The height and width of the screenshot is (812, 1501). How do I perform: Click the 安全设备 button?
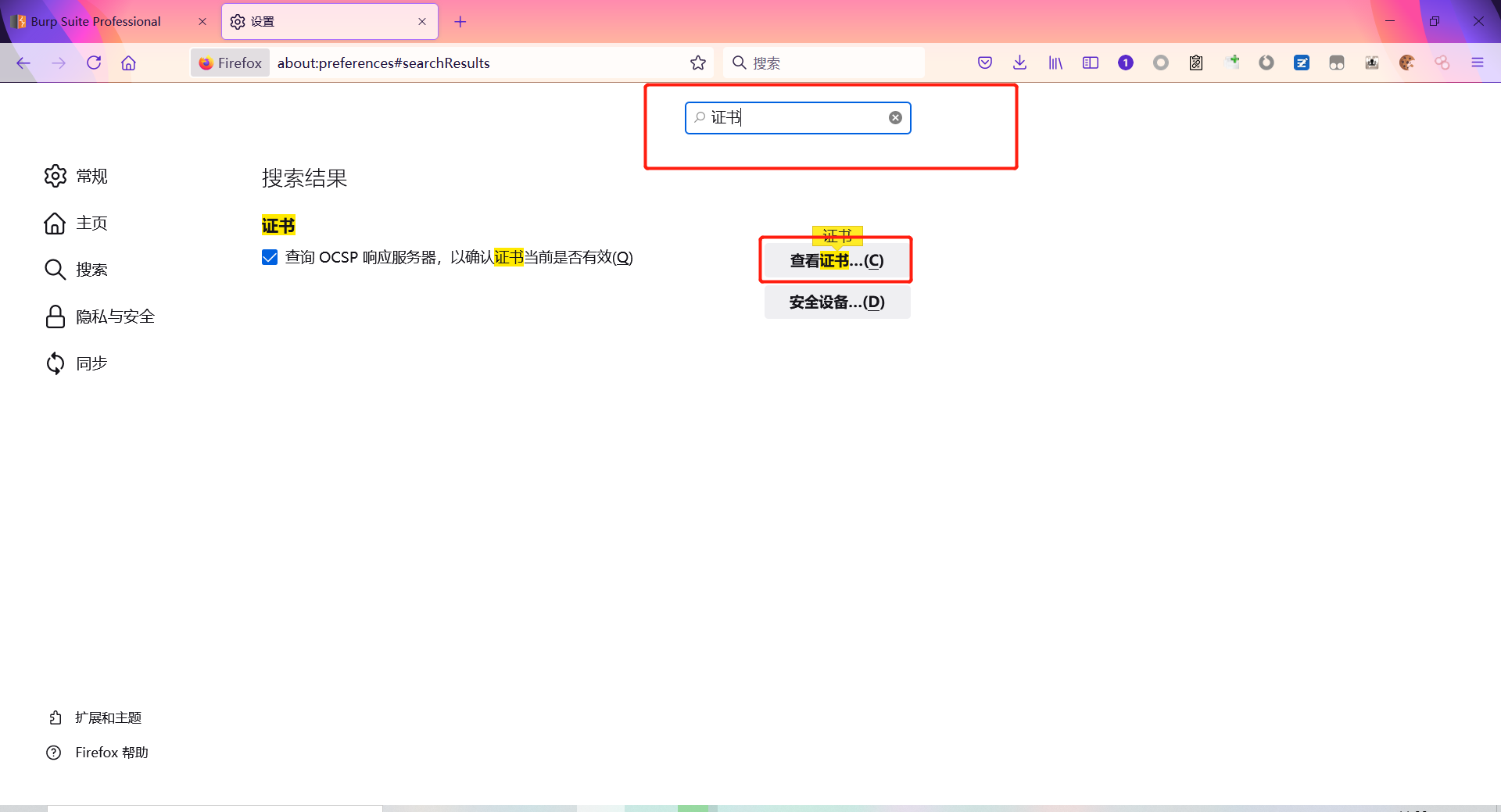836,302
